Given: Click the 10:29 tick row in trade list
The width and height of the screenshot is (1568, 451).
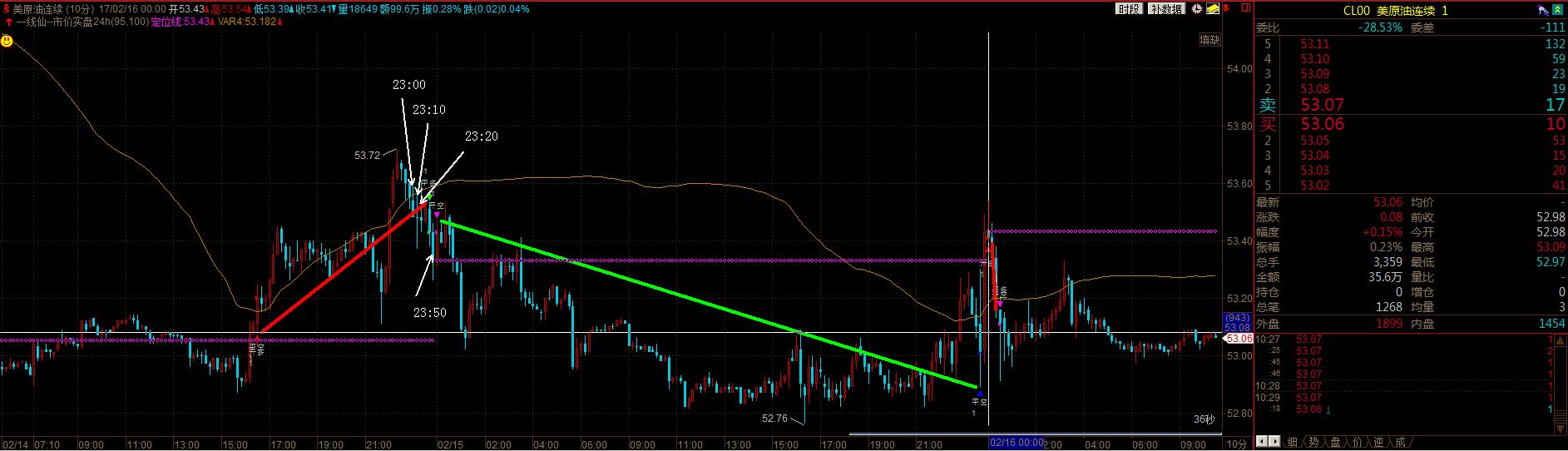Looking at the screenshot, I should [x=1405, y=398].
